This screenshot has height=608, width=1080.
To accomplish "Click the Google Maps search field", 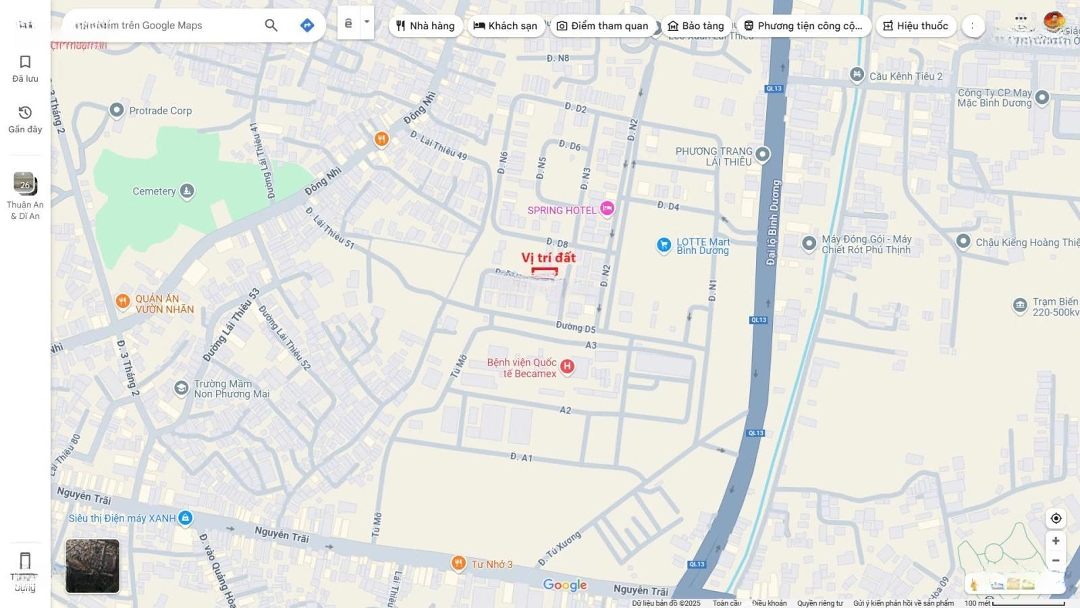I will pos(160,25).
